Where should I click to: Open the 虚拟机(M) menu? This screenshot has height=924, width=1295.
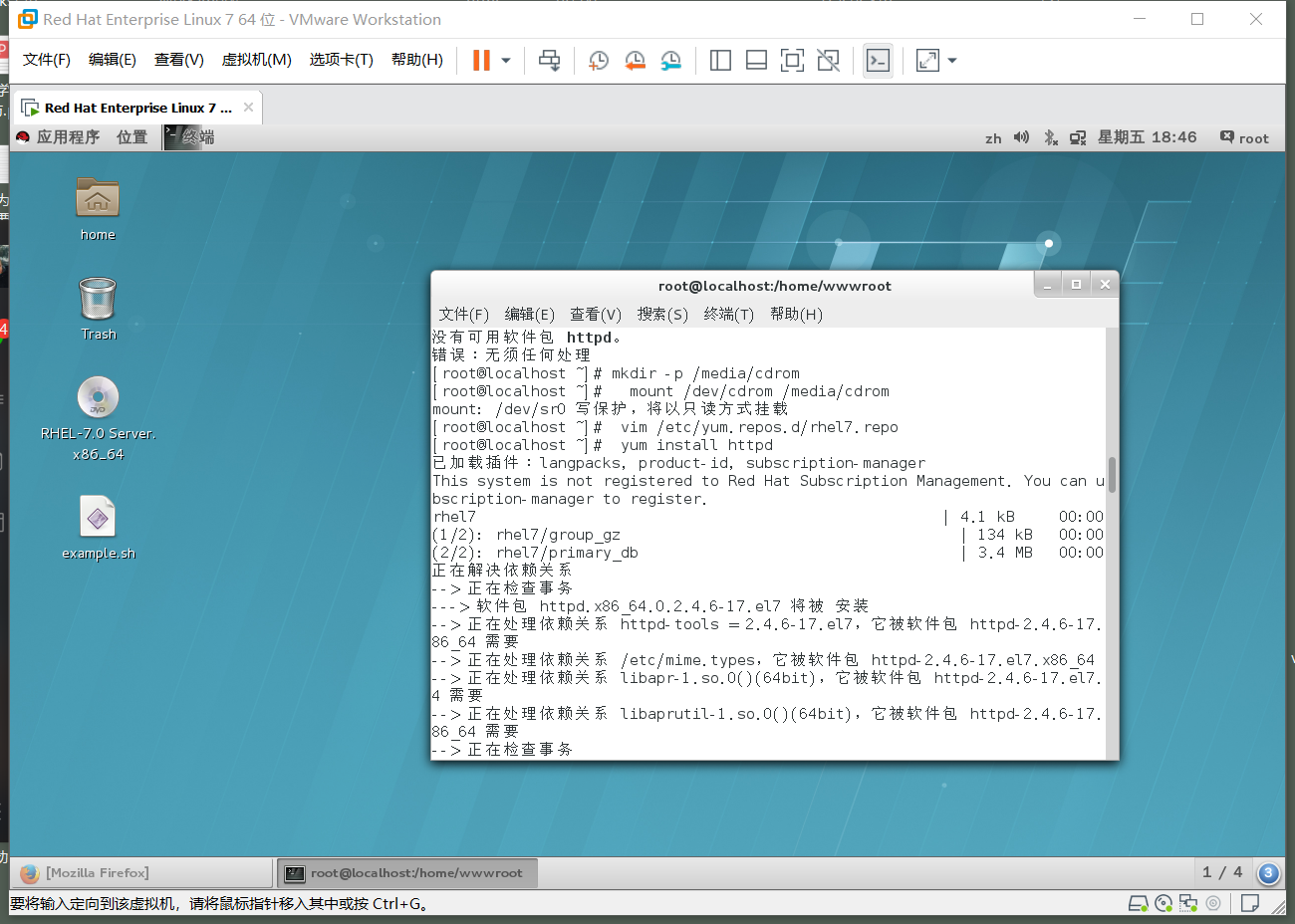(x=256, y=60)
